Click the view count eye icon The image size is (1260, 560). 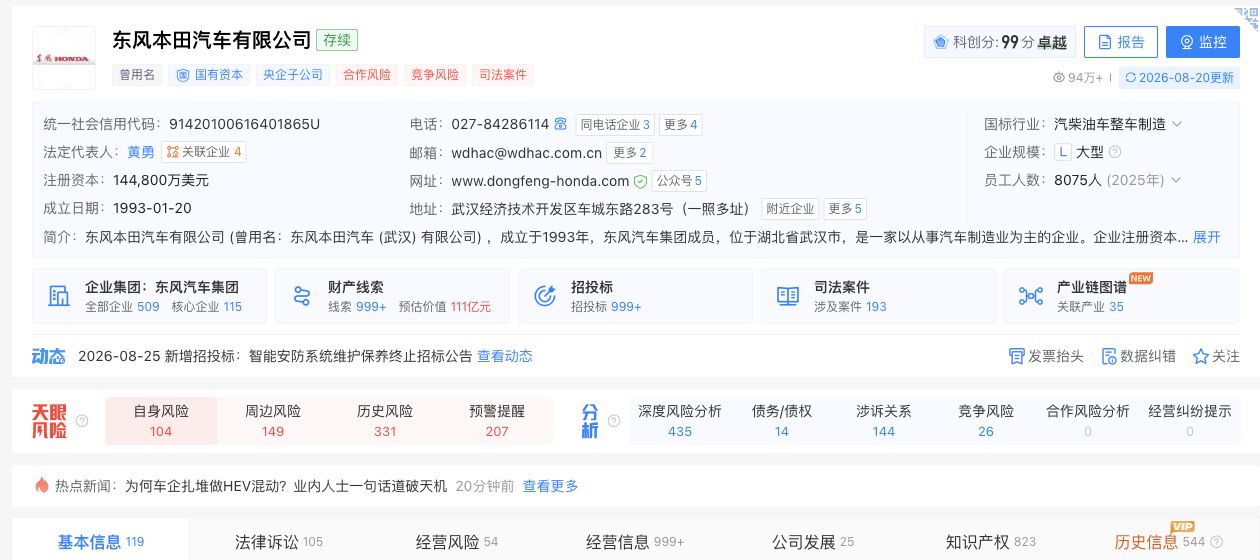(x=1060, y=77)
